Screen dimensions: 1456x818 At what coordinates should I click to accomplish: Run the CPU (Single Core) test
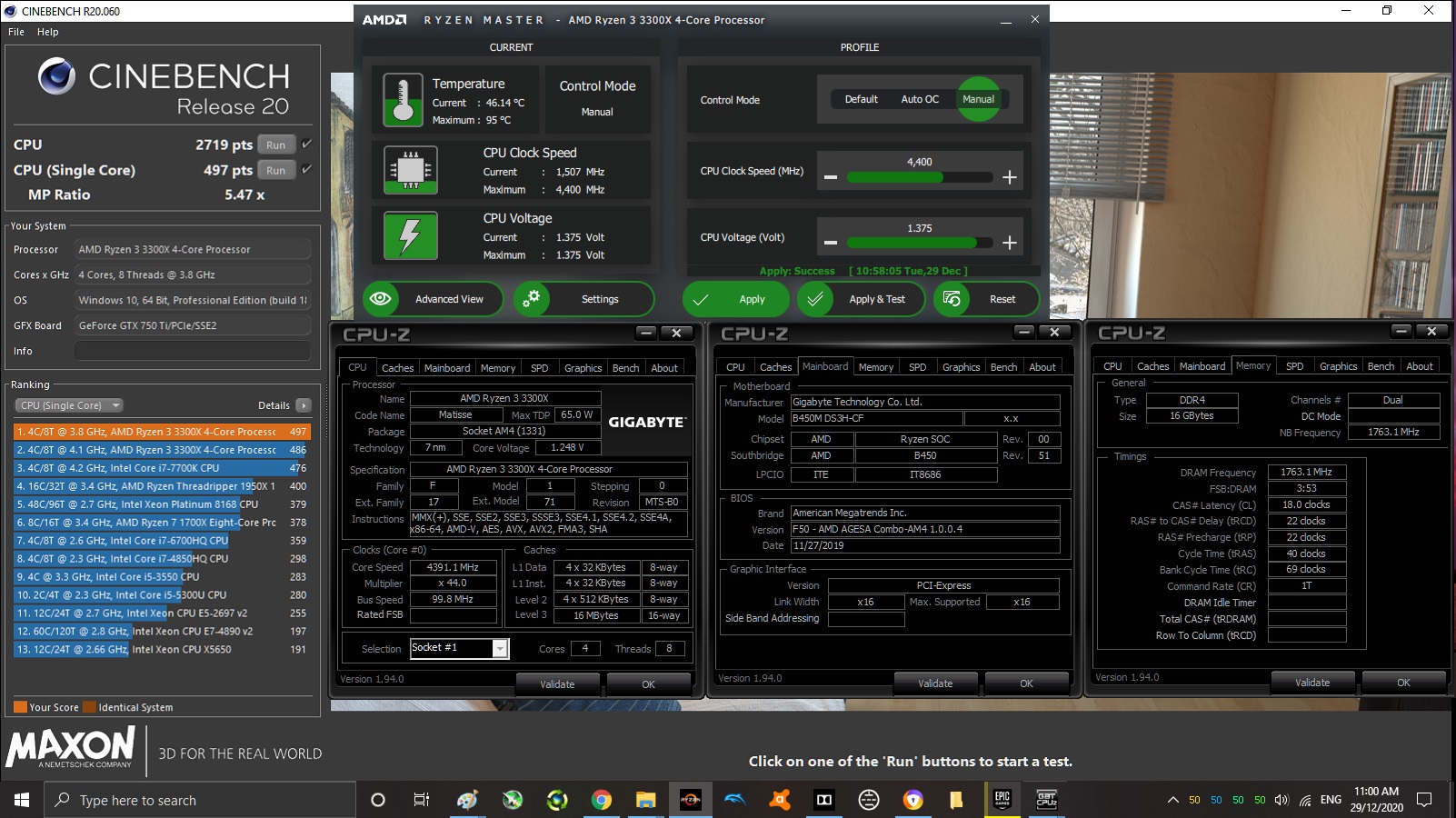tap(276, 170)
